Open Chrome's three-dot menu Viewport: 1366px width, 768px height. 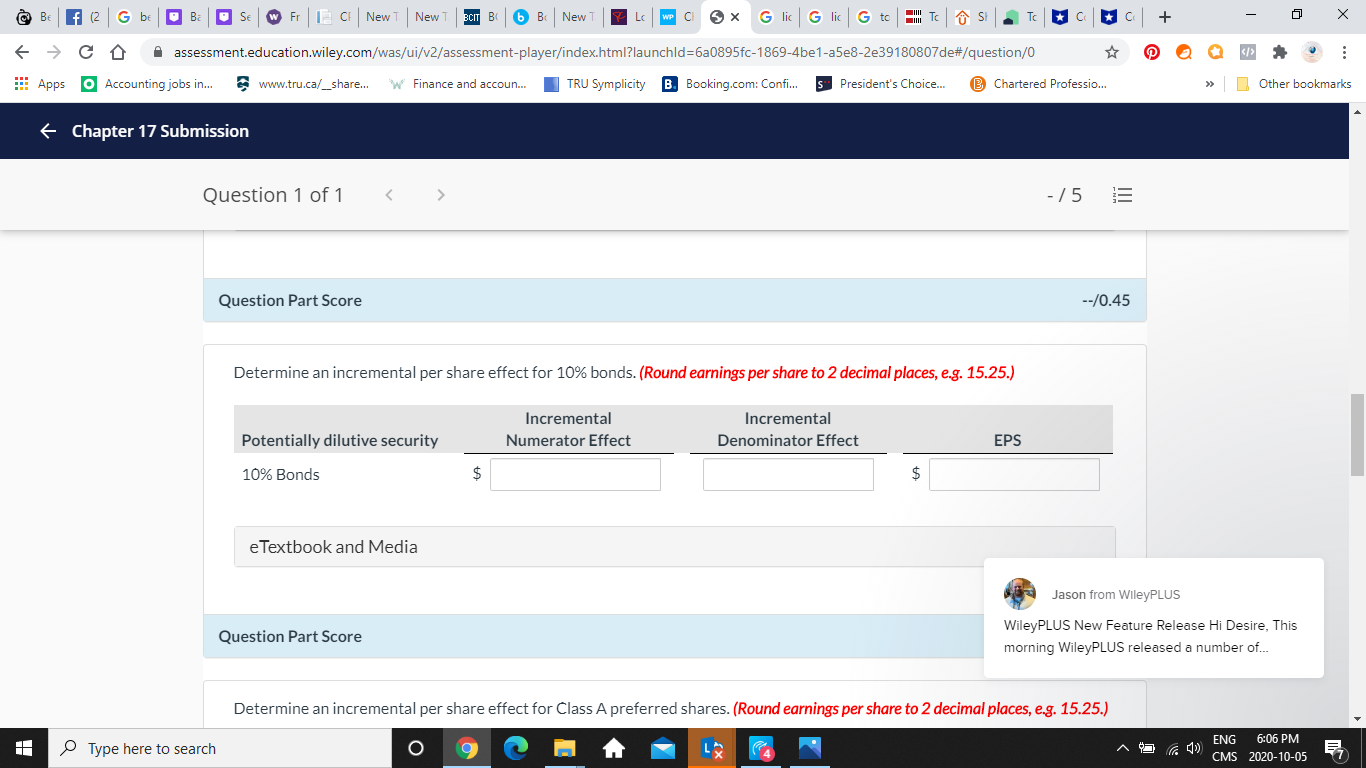click(1343, 51)
